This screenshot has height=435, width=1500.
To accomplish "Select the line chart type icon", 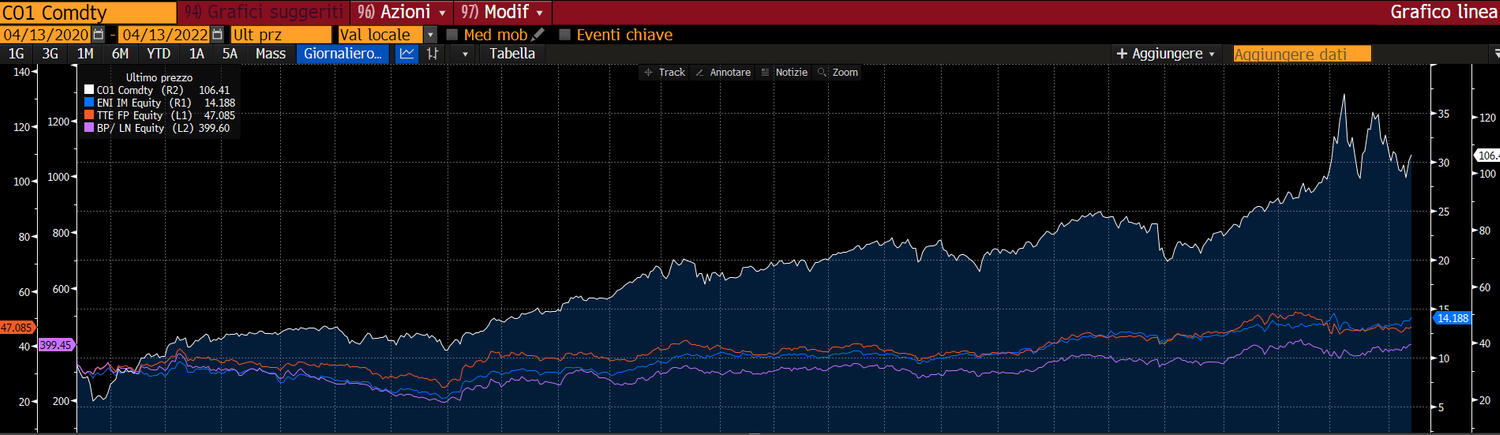I will pos(407,54).
